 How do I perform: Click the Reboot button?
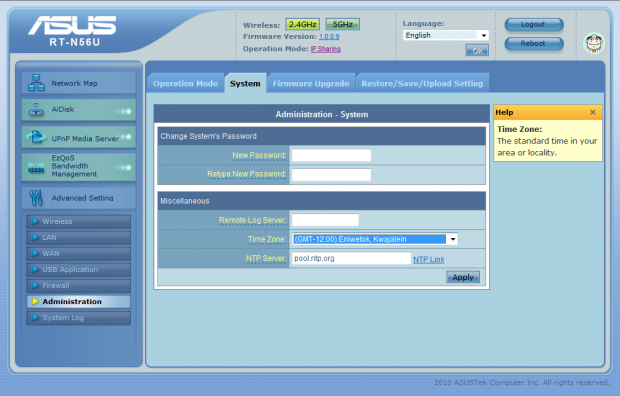(534, 44)
